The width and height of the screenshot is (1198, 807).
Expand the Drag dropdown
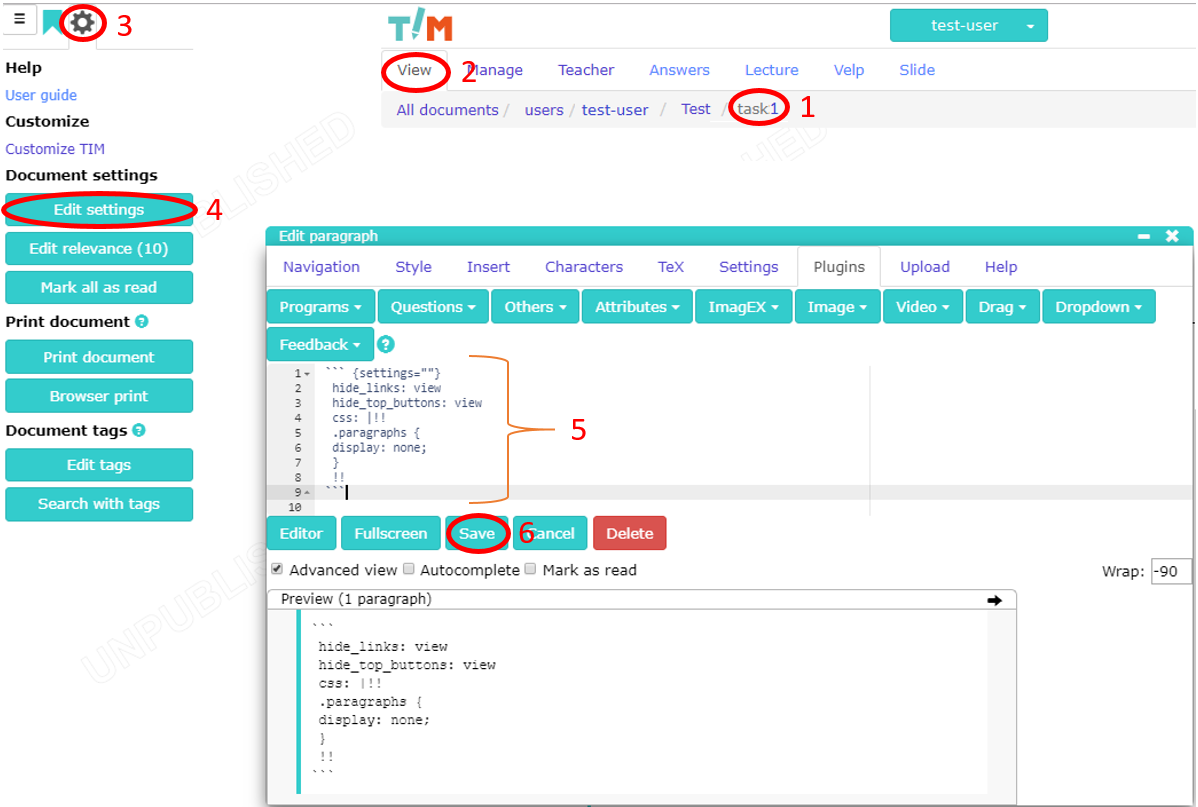point(1002,306)
